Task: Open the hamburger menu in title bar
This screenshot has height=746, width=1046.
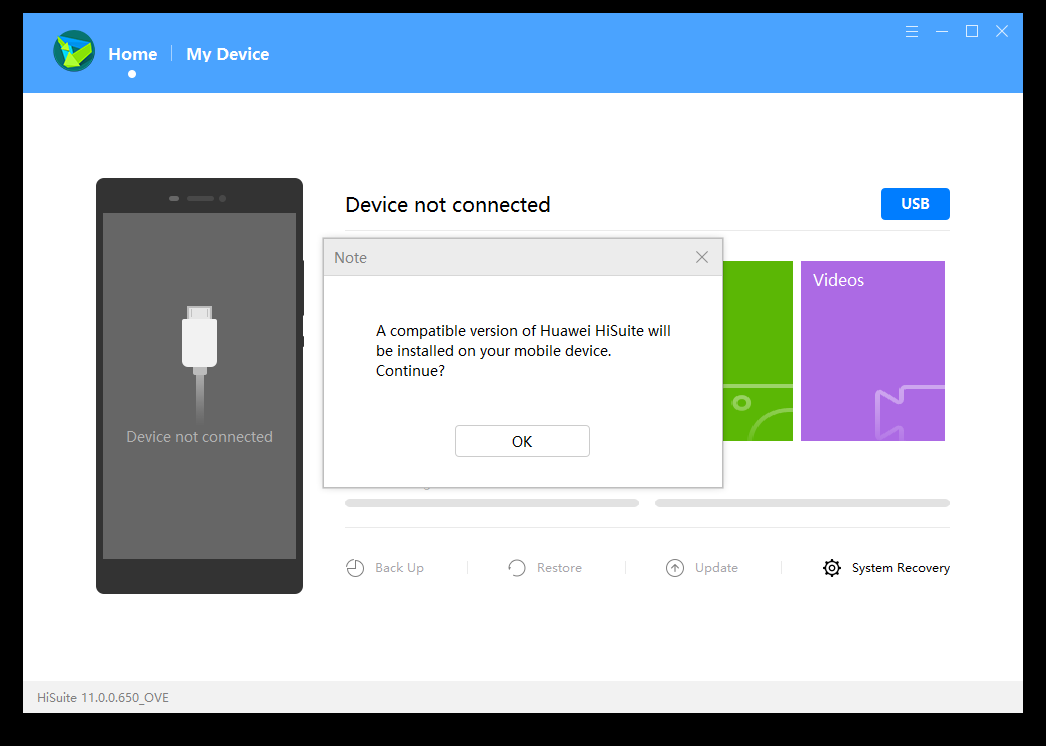Action: click(912, 31)
